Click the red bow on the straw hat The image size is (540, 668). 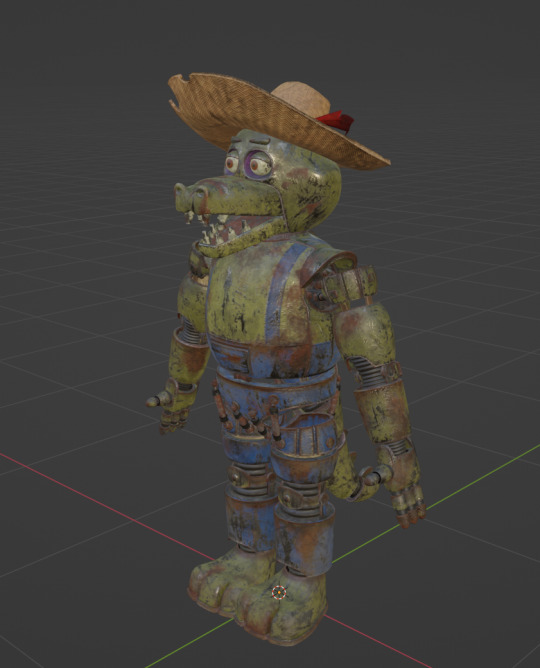tap(336, 121)
